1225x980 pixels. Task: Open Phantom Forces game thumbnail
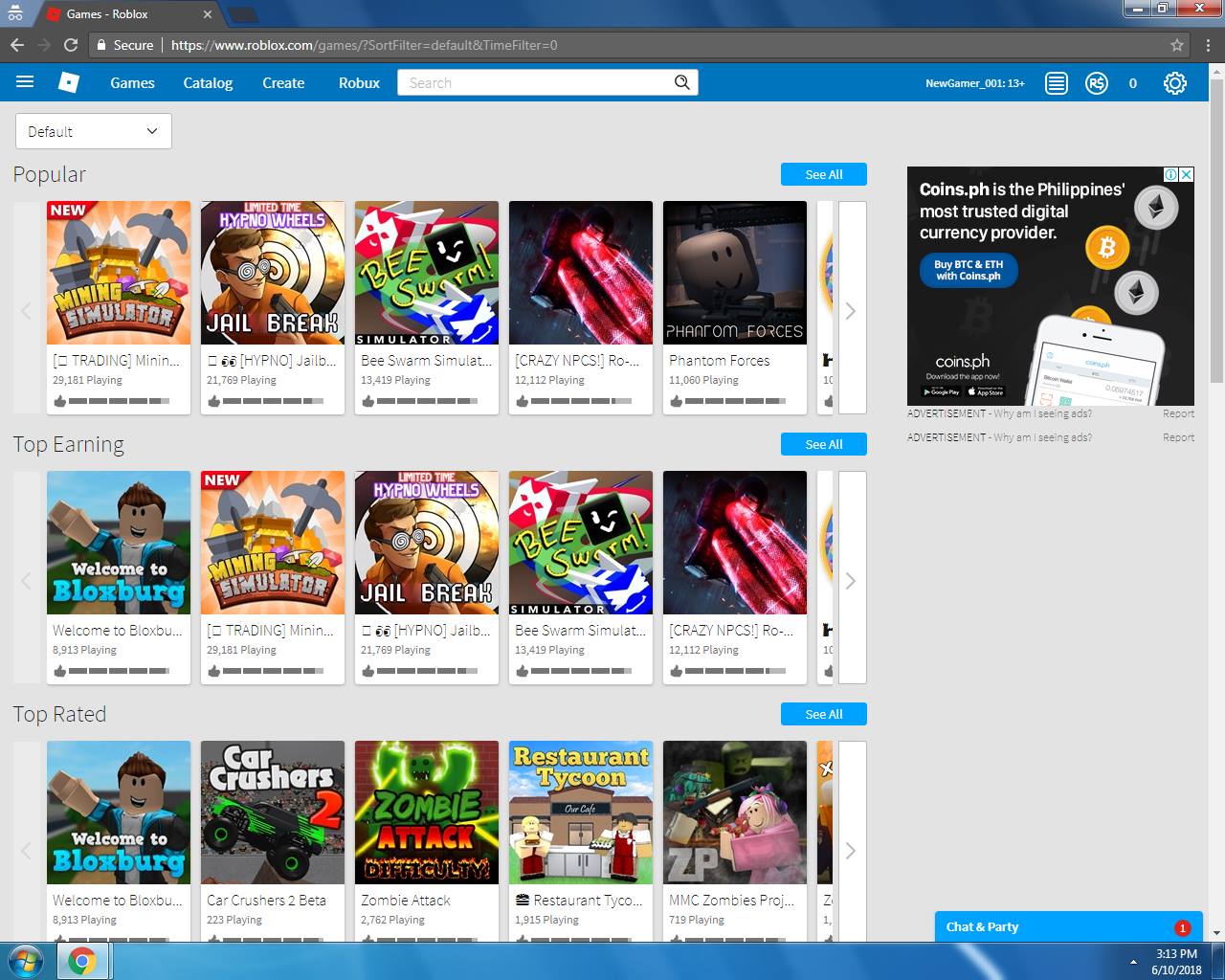click(735, 273)
